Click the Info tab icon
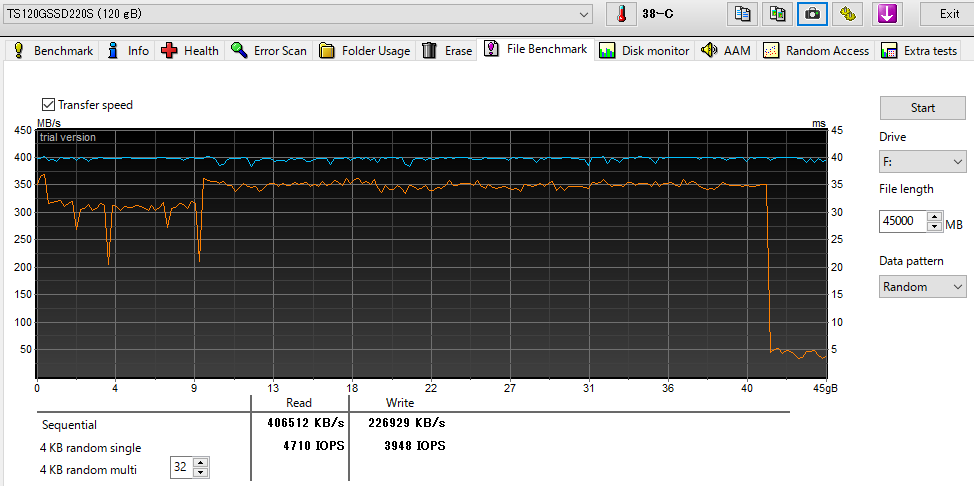Image resolution: width=974 pixels, height=486 pixels. click(113, 51)
